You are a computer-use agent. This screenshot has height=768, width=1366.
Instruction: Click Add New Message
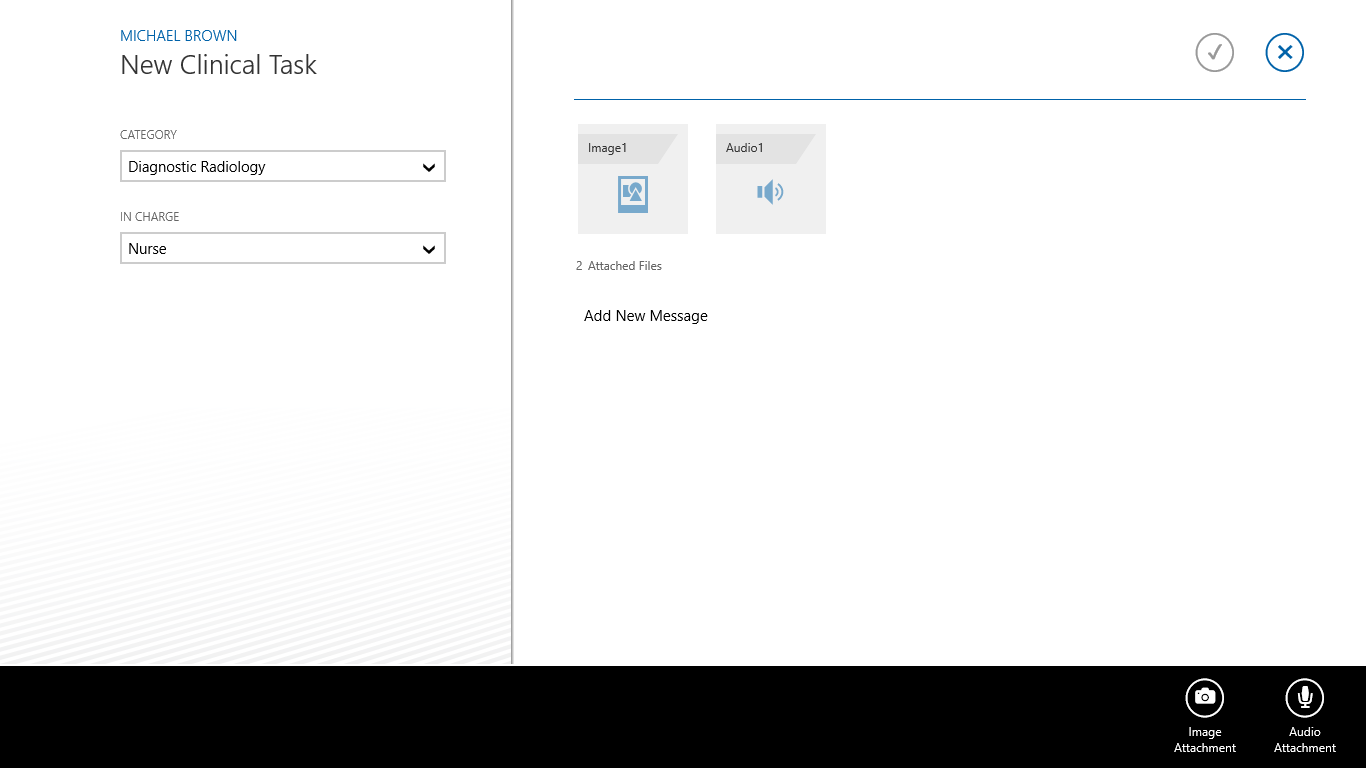tap(645, 315)
